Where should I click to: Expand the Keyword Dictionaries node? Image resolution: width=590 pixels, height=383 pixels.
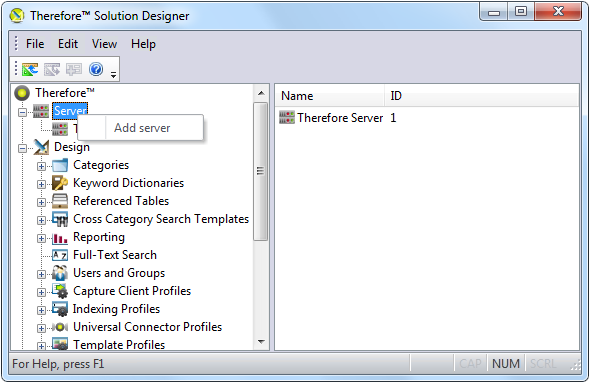coord(41,184)
